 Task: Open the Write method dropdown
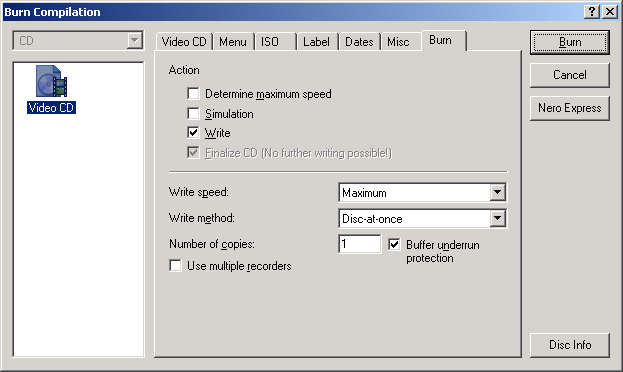pos(497,219)
